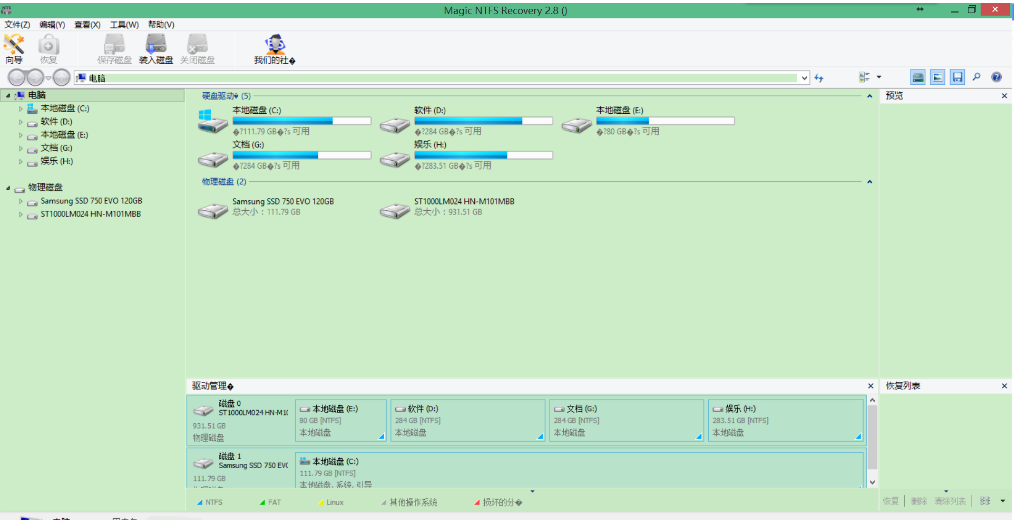Screen dimensions: 1014x520
Task: Select Samsung SSD 750 EVO 120GB in tree
Action: click(x=91, y=201)
